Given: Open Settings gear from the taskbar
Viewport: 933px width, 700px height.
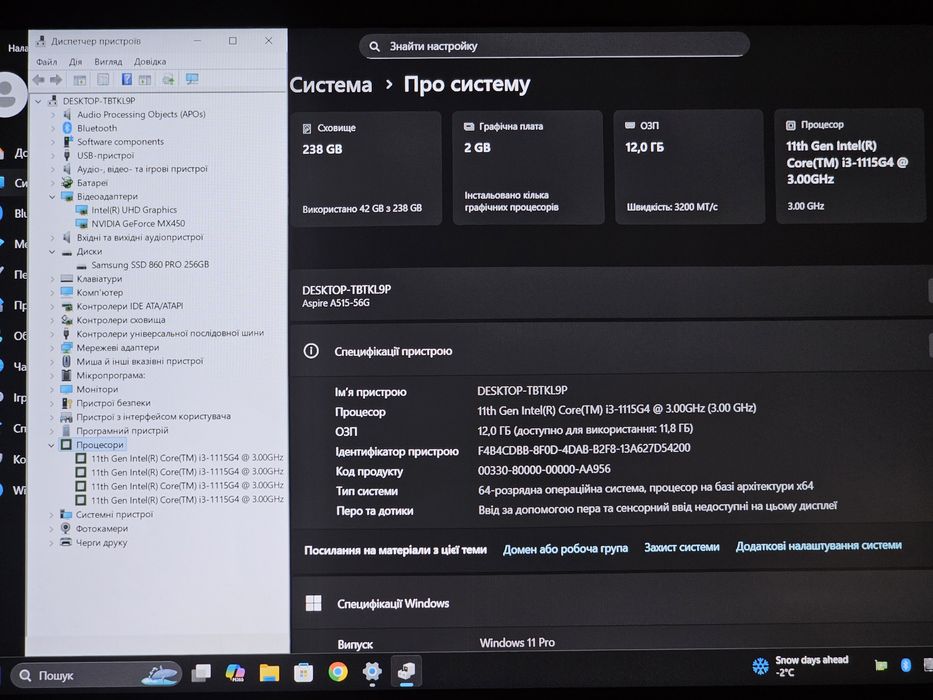Looking at the screenshot, I should click(372, 671).
